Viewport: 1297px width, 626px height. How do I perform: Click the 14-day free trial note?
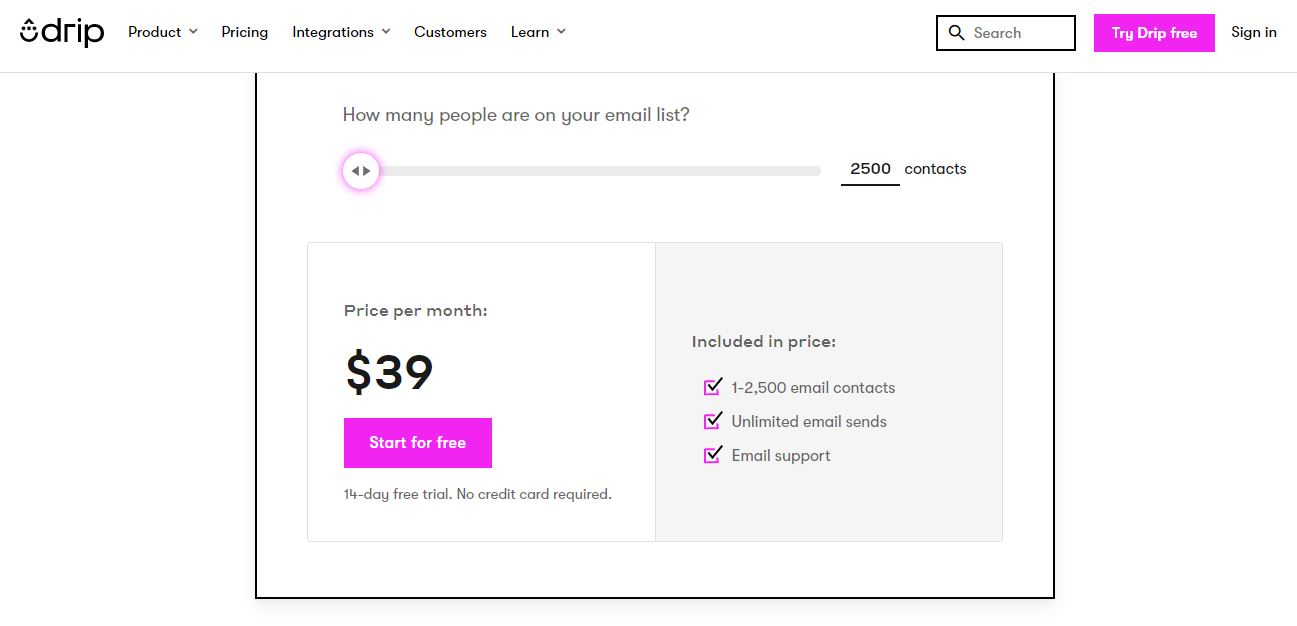coord(477,494)
